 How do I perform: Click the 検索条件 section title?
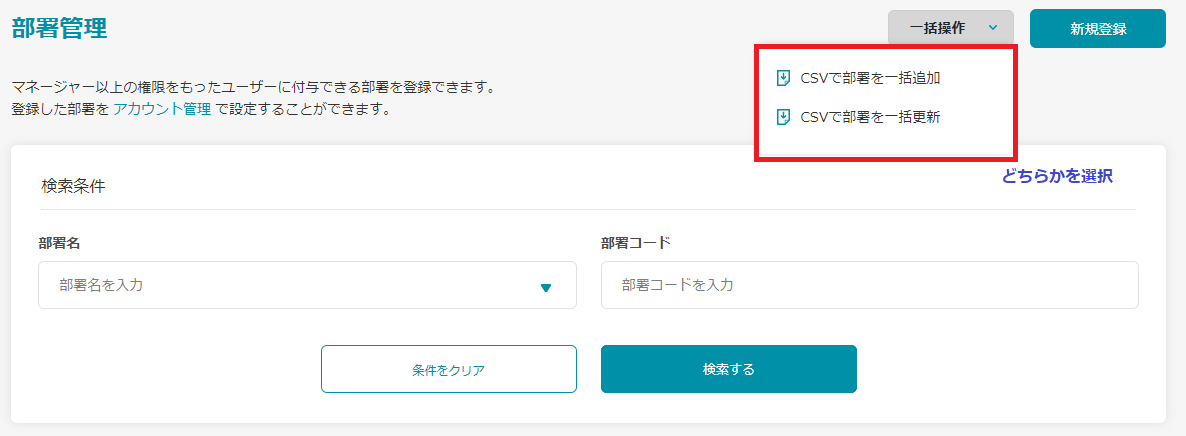point(73,185)
